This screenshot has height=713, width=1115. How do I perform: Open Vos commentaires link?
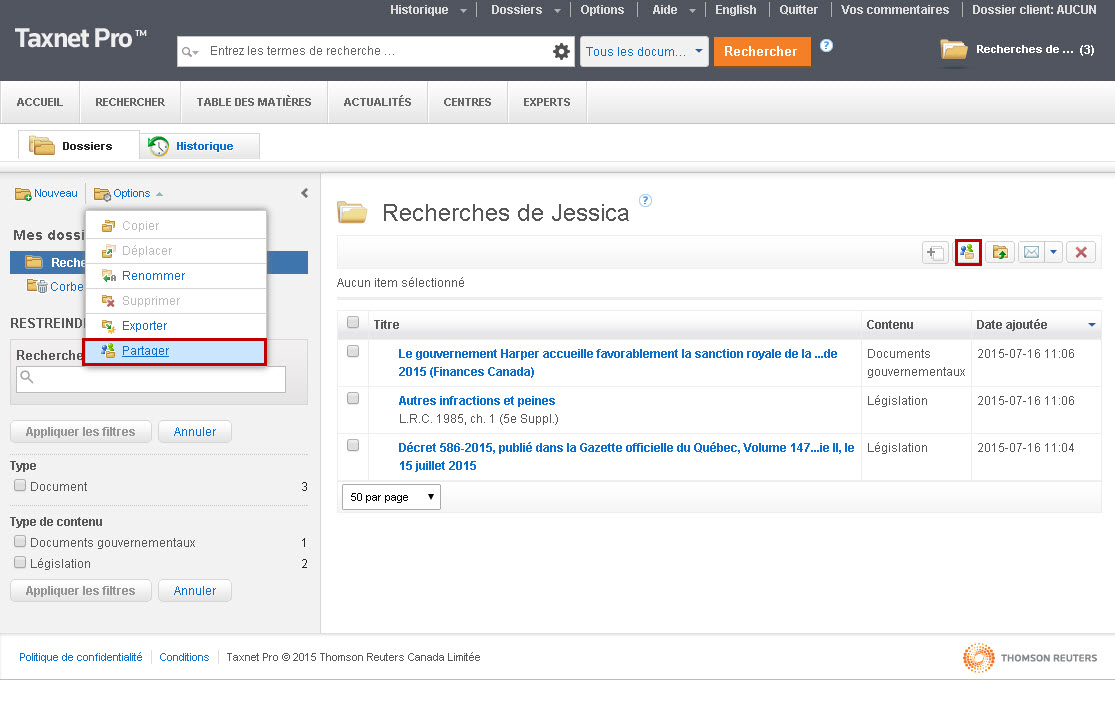coord(895,10)
